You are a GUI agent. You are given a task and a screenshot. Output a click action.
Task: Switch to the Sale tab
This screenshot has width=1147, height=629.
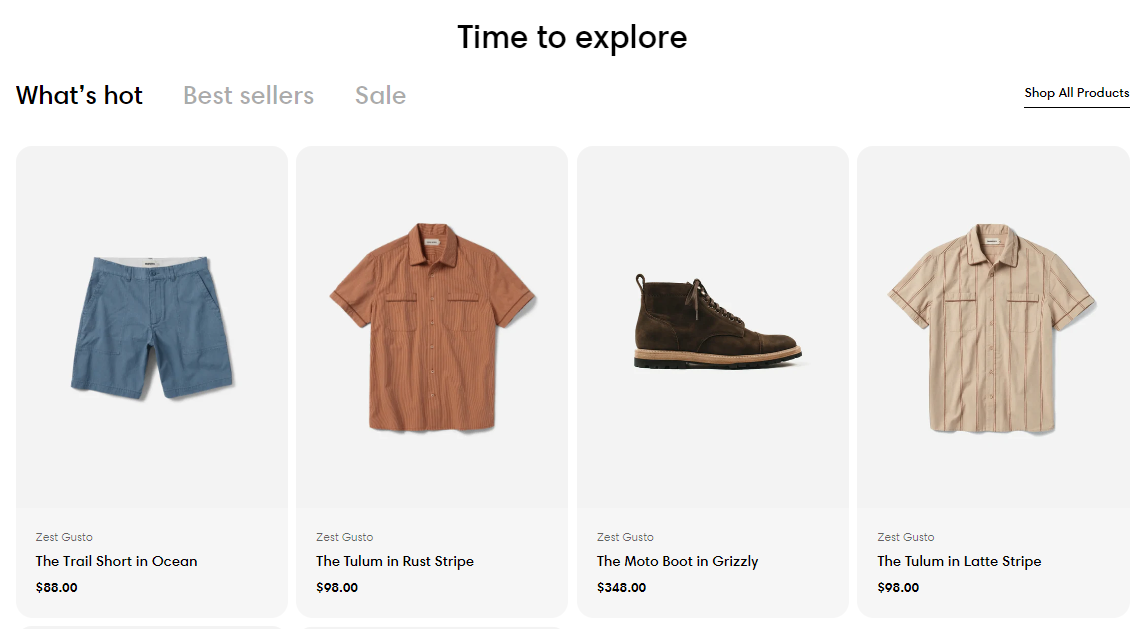click(x=380, y=96)
